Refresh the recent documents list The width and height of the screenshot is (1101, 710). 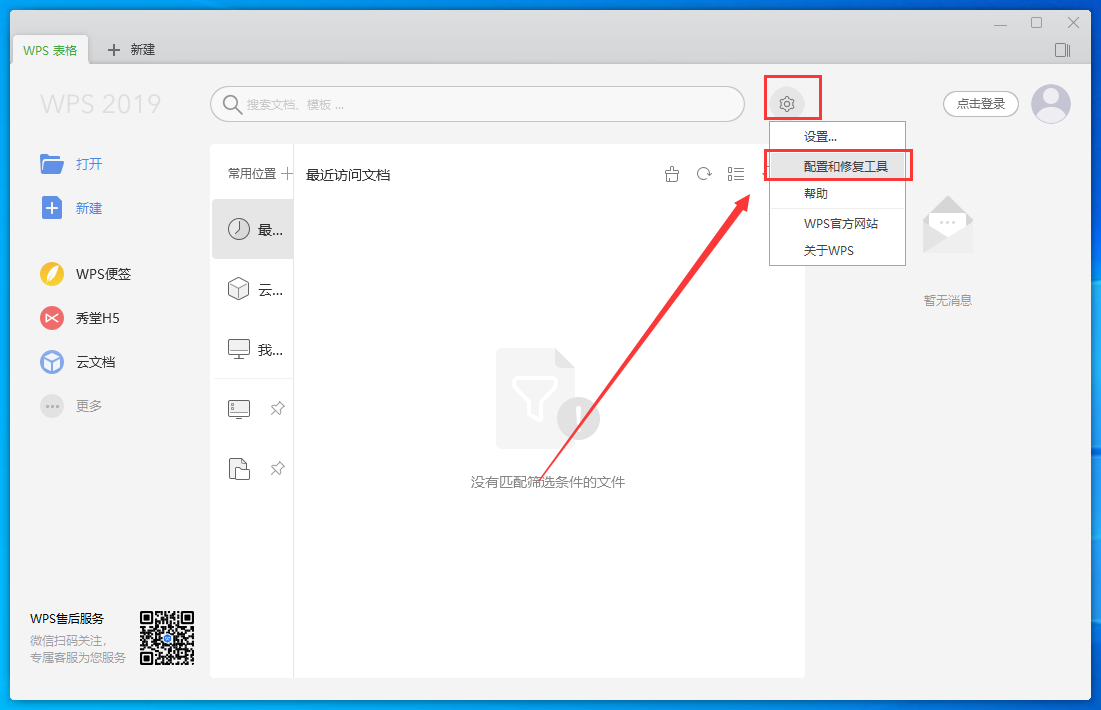click(704, 173)
